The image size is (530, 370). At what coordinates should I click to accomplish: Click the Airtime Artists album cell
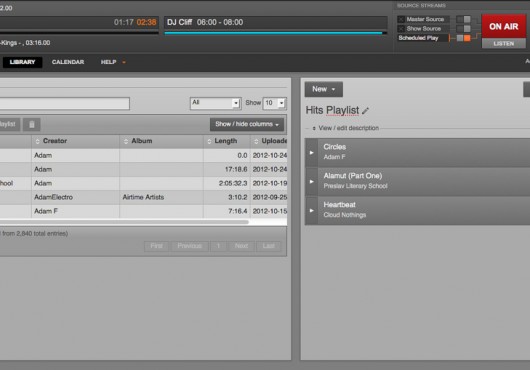(161, 197)
